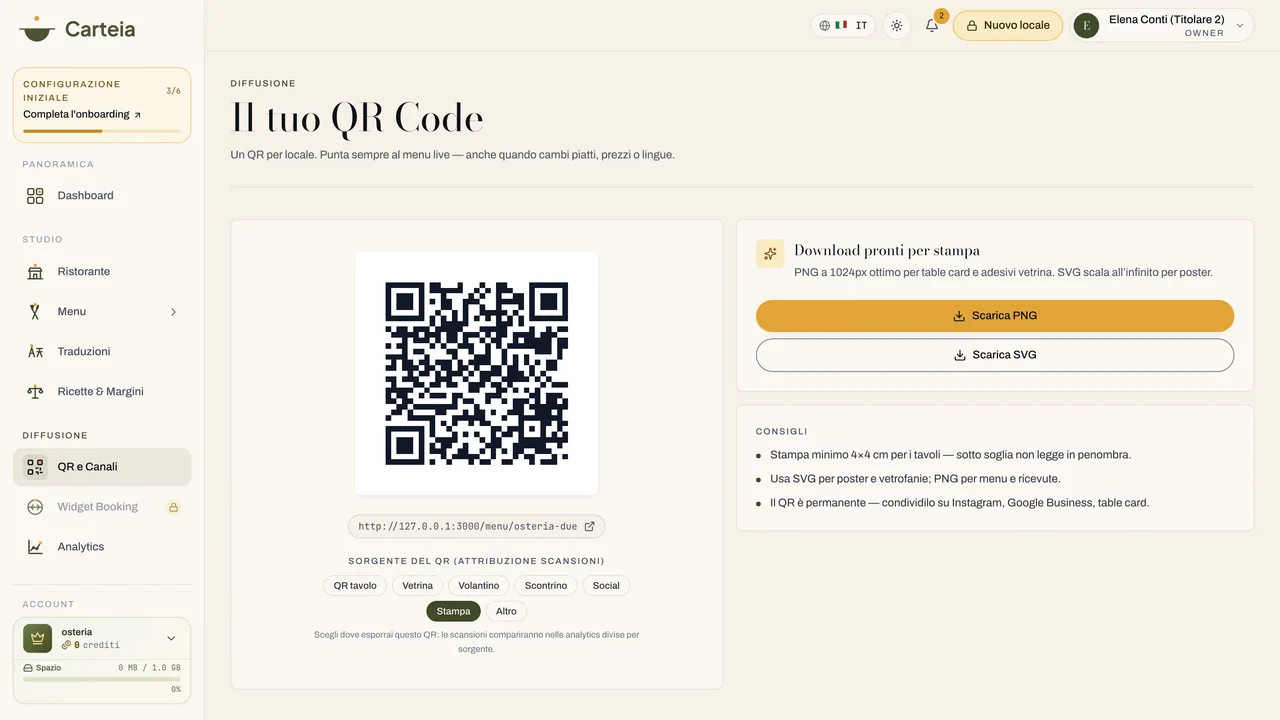Image resolution: width=1280 pixels, height=720 pixels.
Task: Open Ricette & Margini section
Action: [x=102, y=392]
